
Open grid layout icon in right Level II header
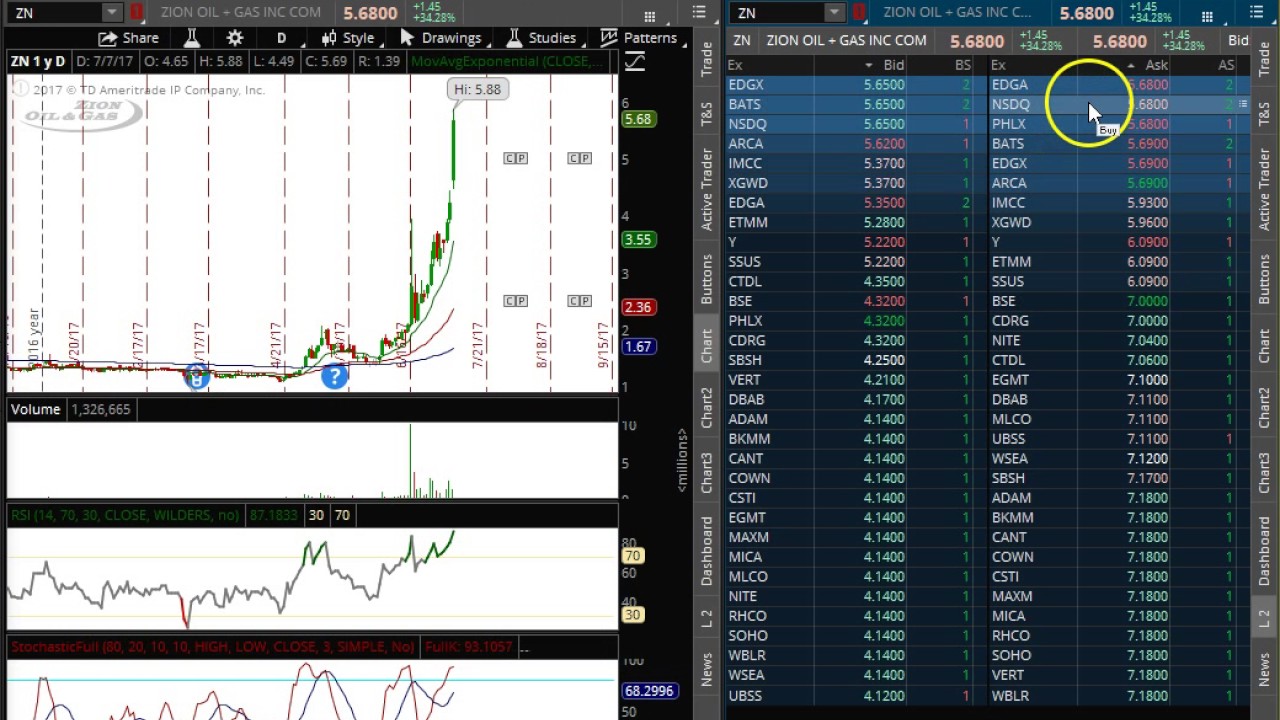click(1207, 16)
